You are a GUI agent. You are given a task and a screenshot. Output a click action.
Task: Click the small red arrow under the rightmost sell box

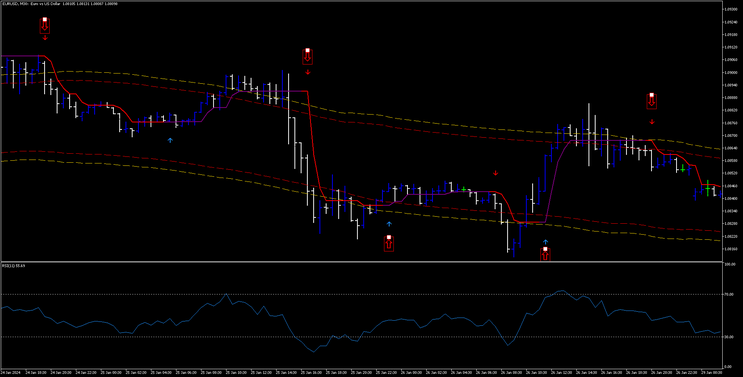[652, 122]
